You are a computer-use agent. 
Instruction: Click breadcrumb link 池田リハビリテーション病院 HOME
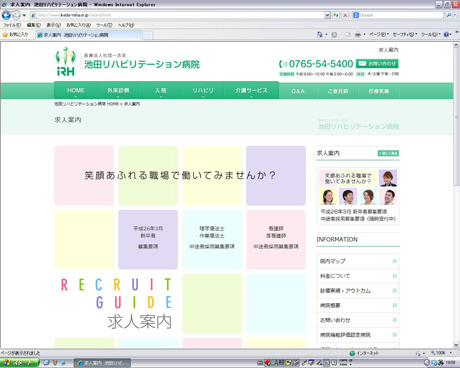[86, 104]
